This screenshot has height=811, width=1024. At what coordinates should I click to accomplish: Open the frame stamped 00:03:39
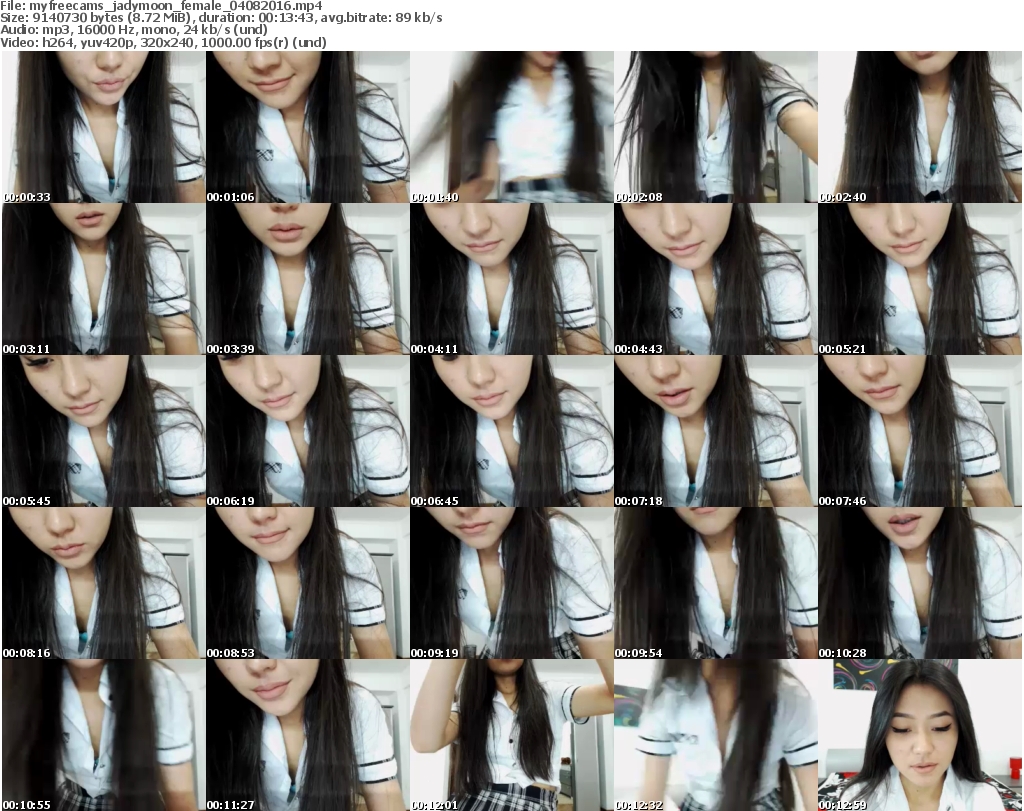point(308,279)
